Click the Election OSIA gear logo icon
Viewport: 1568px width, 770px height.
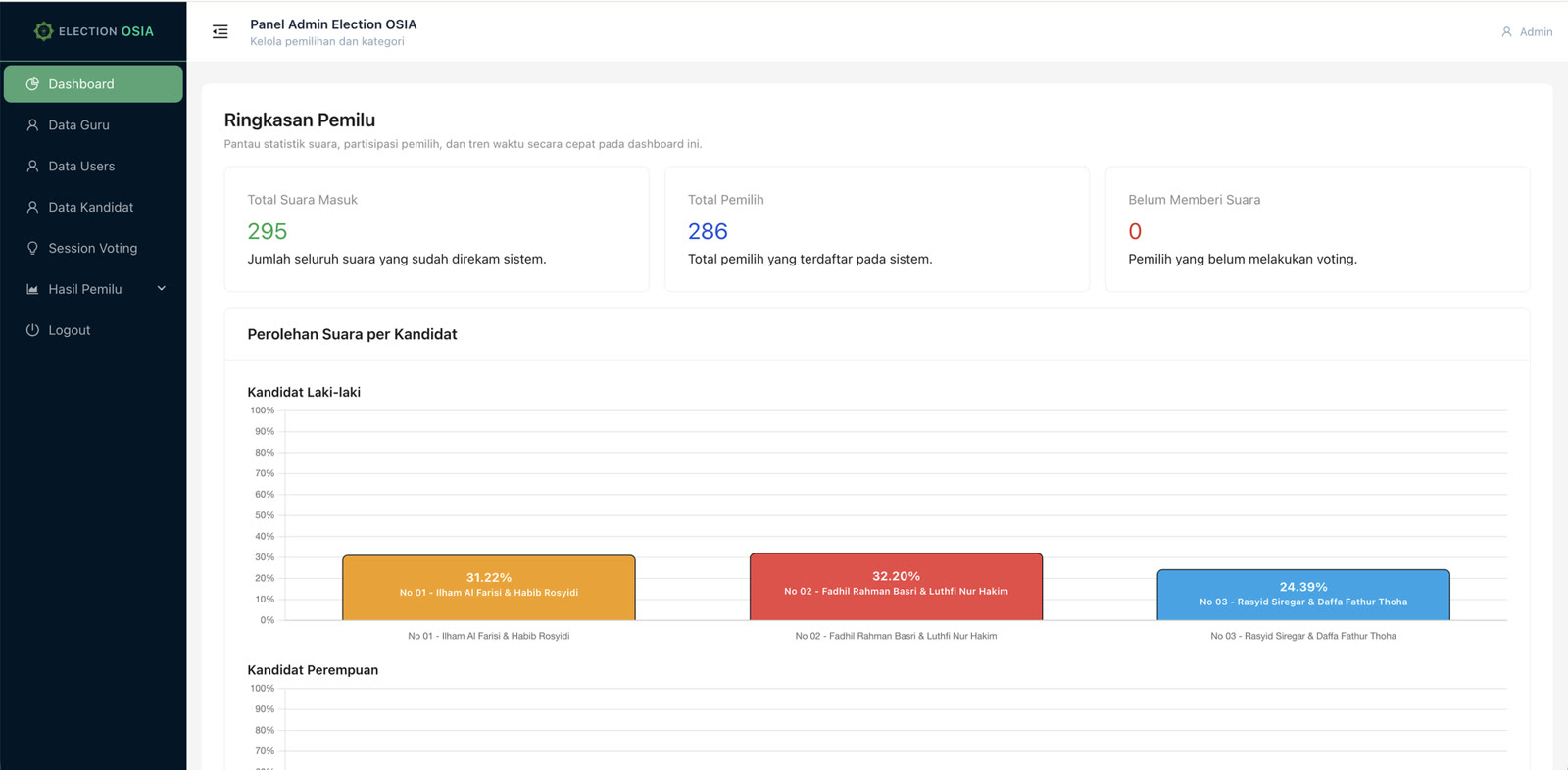43,31
